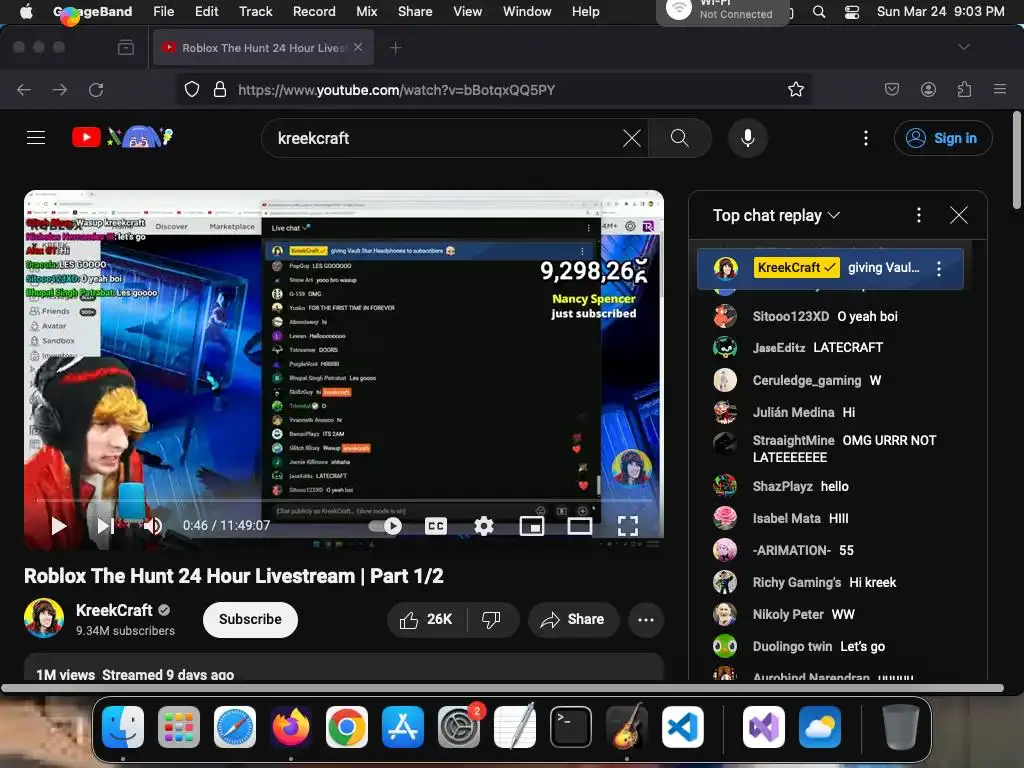Dislike this video
1024x768 pixels.
[492, 619]
